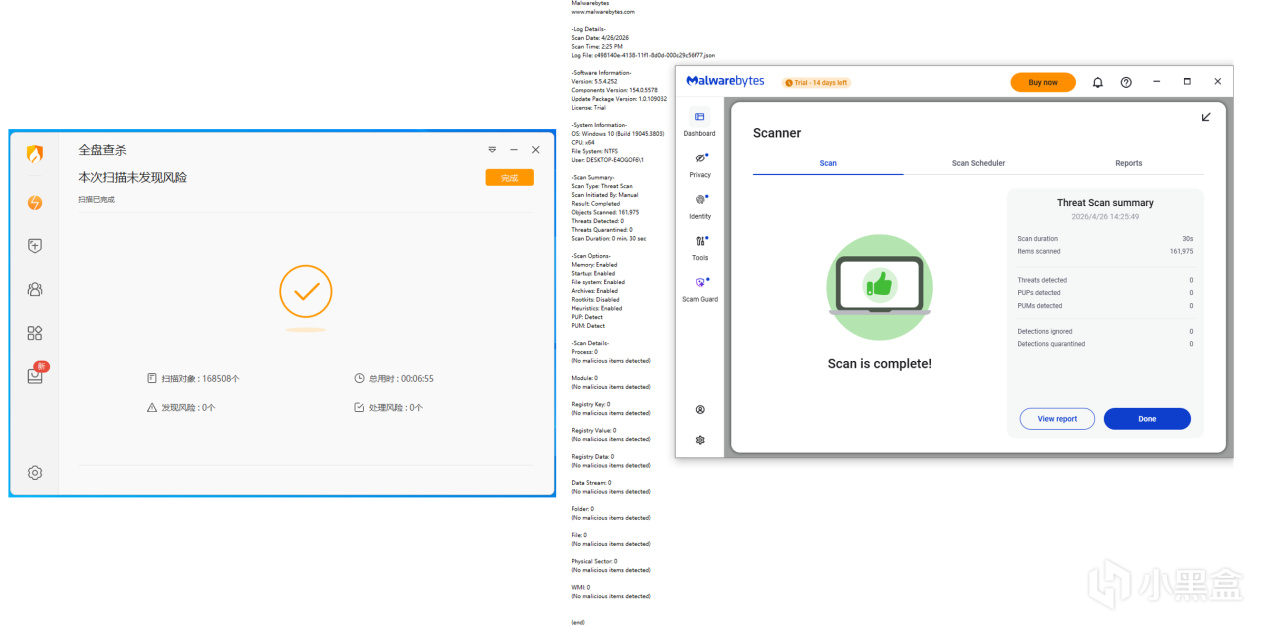Open Malwarebytes help question-mark icon
This screenshot has width=1280, height=626.
(1126, 82)
